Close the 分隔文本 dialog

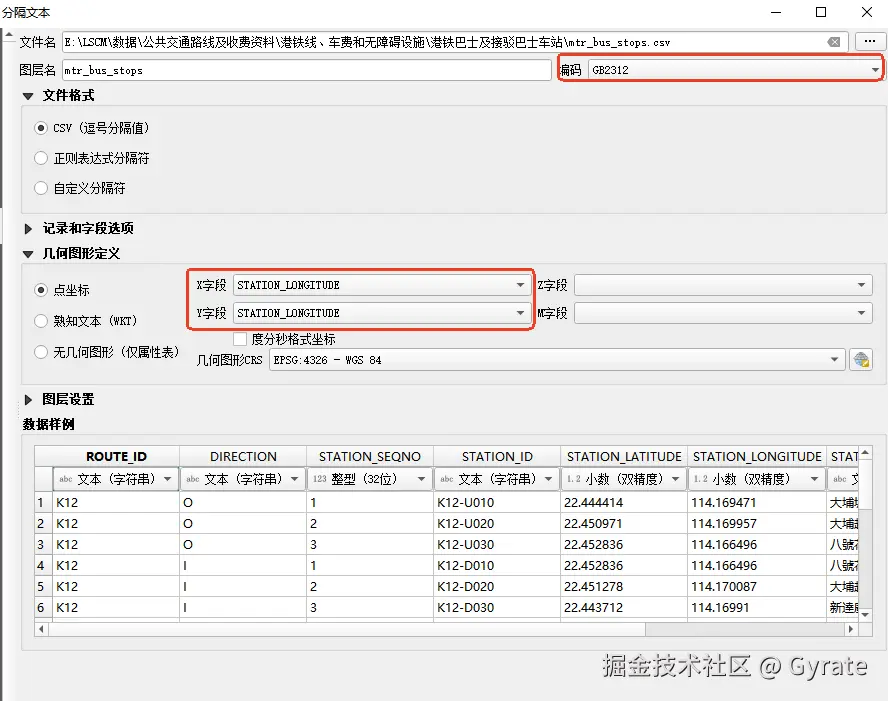(866, 12)
